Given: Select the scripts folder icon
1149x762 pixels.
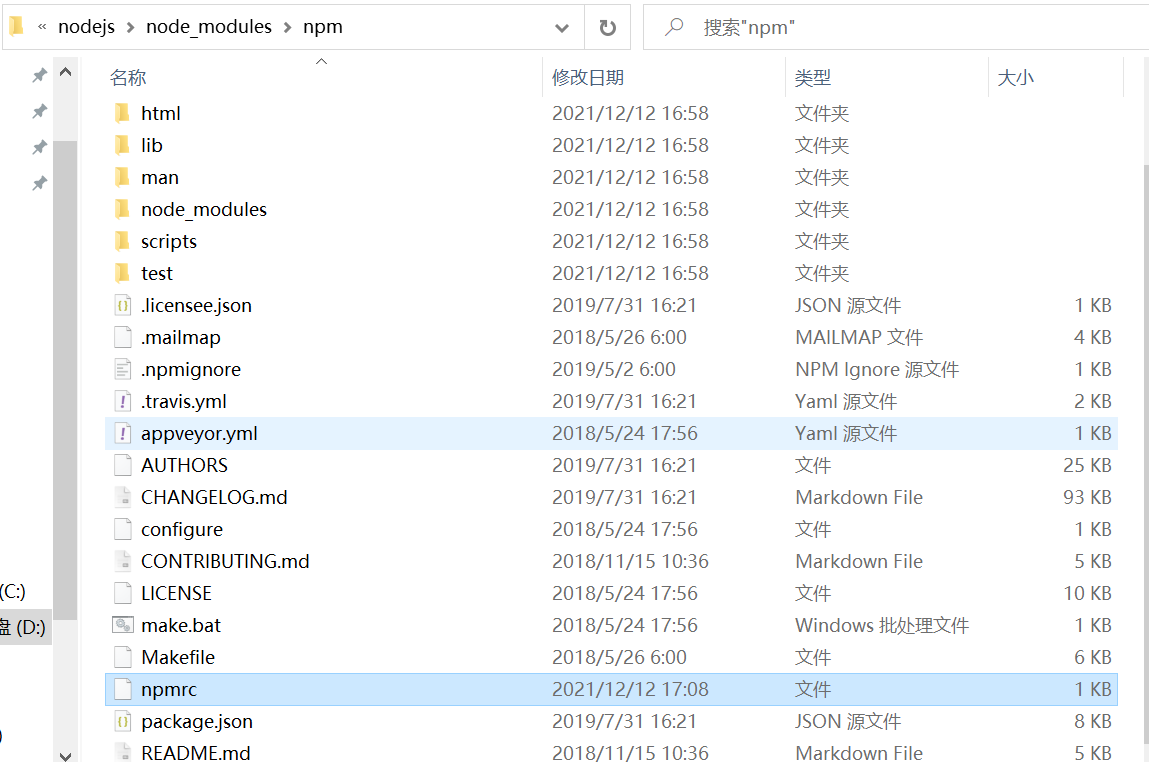Looking at the screenshot, I should (x=122, y=241).
